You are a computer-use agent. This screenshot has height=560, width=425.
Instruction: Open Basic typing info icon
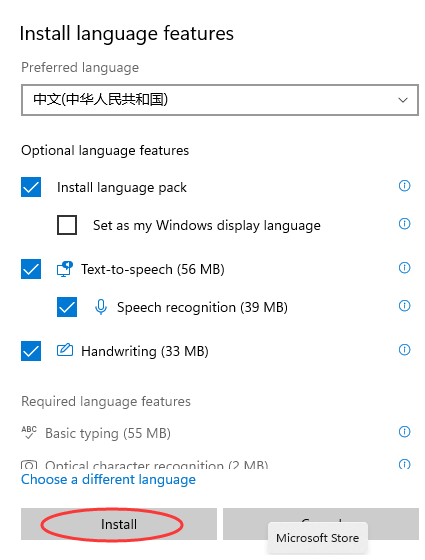coord(404,432)
